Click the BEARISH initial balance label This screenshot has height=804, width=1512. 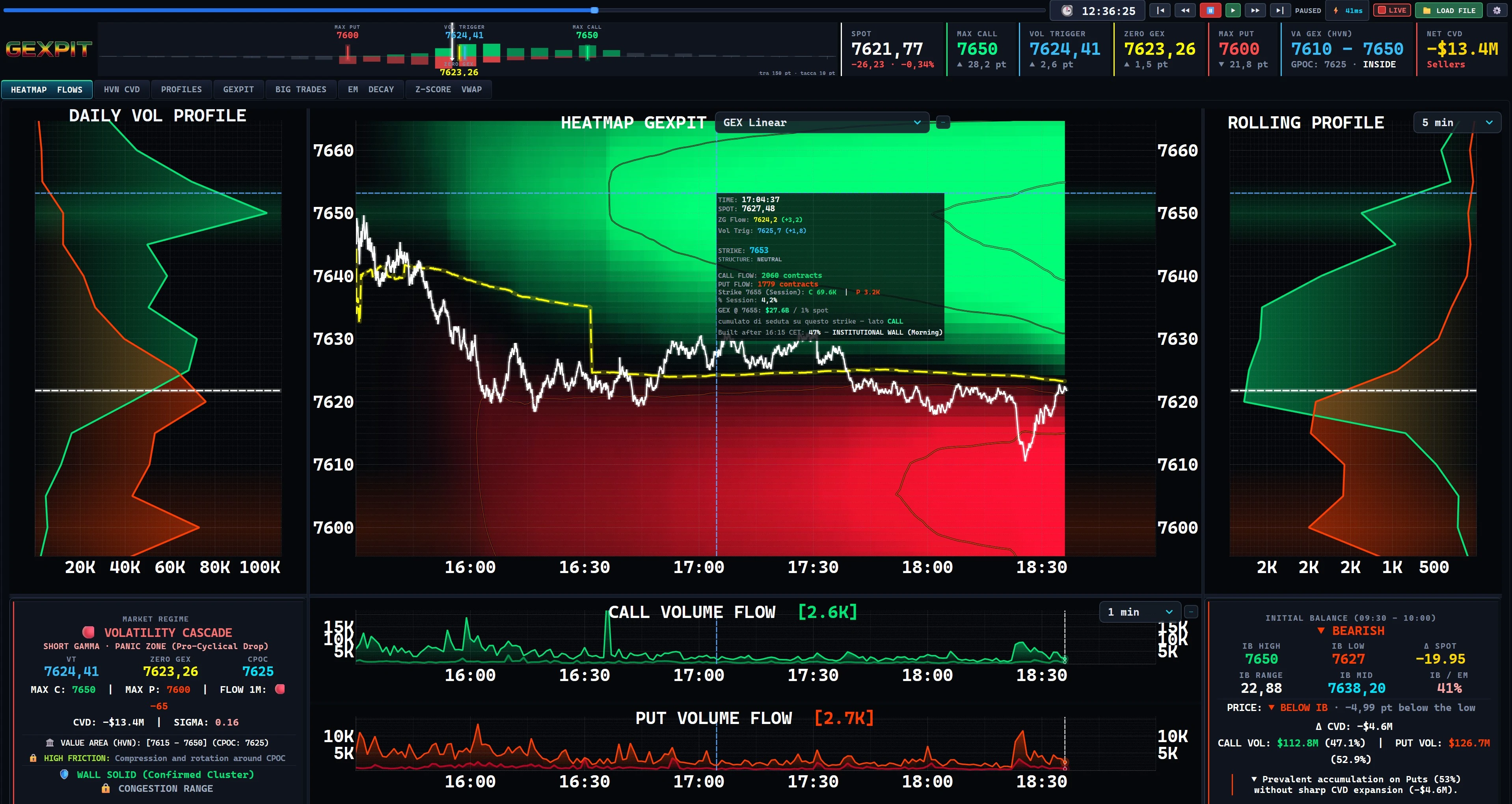(1351, 631)
